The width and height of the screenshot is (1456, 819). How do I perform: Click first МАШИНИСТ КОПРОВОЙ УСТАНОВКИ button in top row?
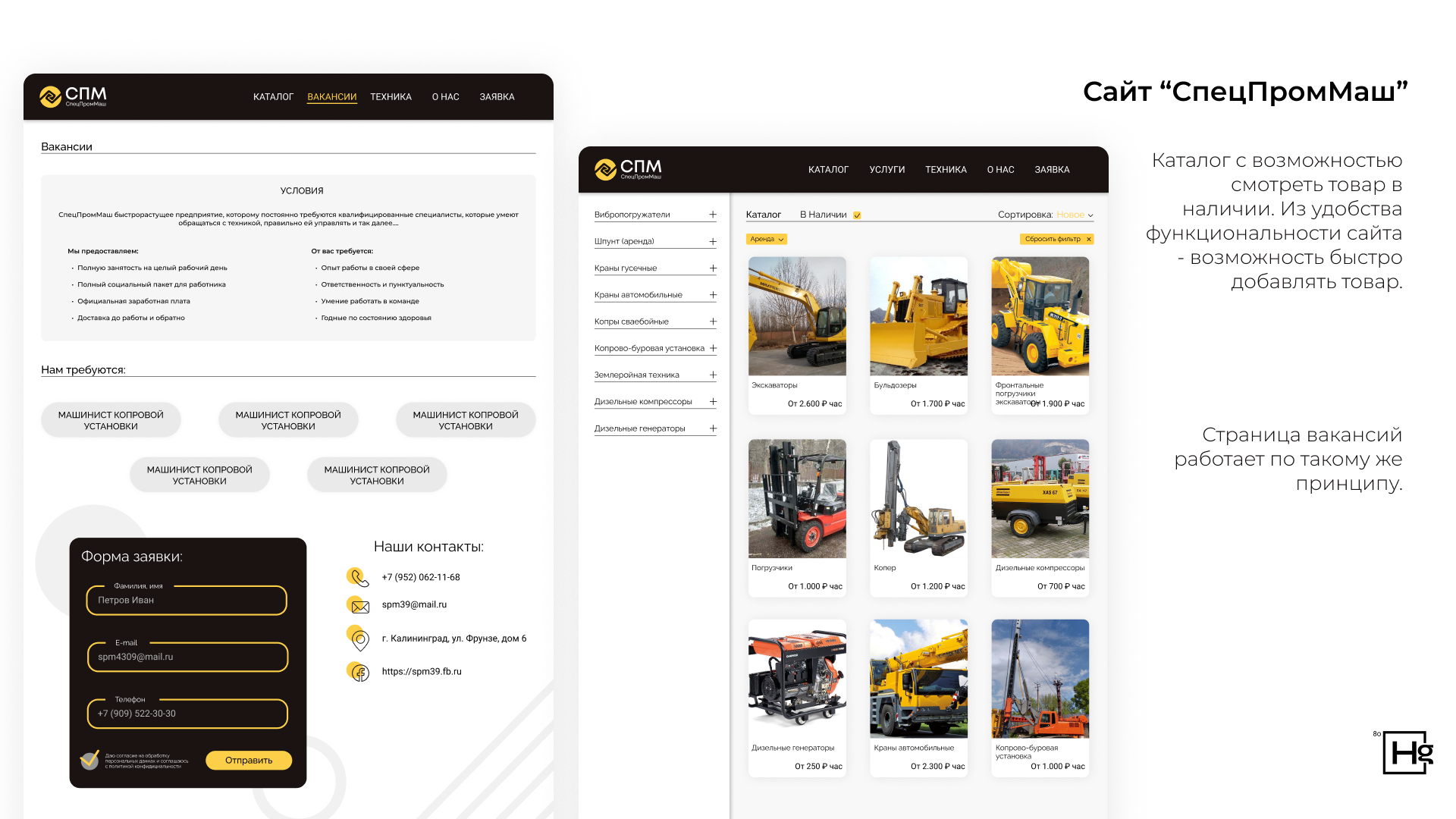[111, 420]
